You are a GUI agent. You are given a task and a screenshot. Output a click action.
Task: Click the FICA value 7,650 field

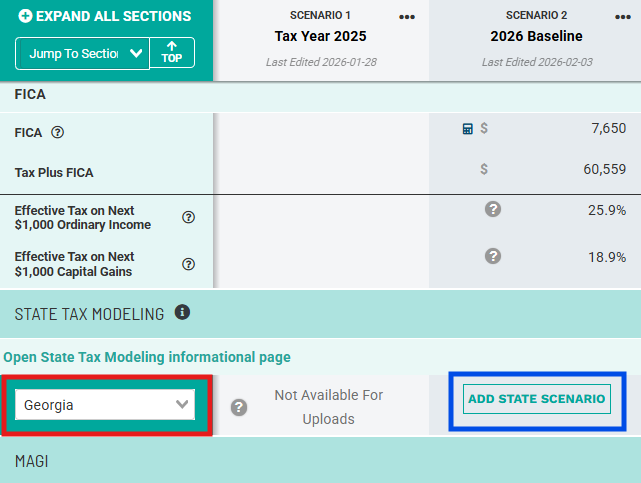click(608, 129)
